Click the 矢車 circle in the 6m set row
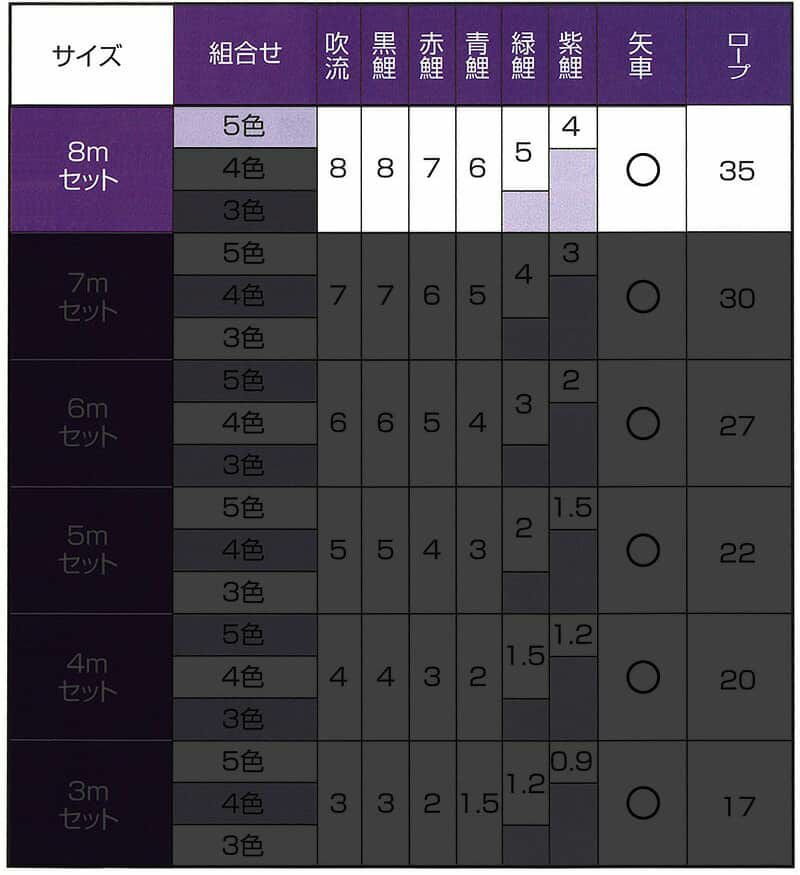 click(x=642, y=424)
